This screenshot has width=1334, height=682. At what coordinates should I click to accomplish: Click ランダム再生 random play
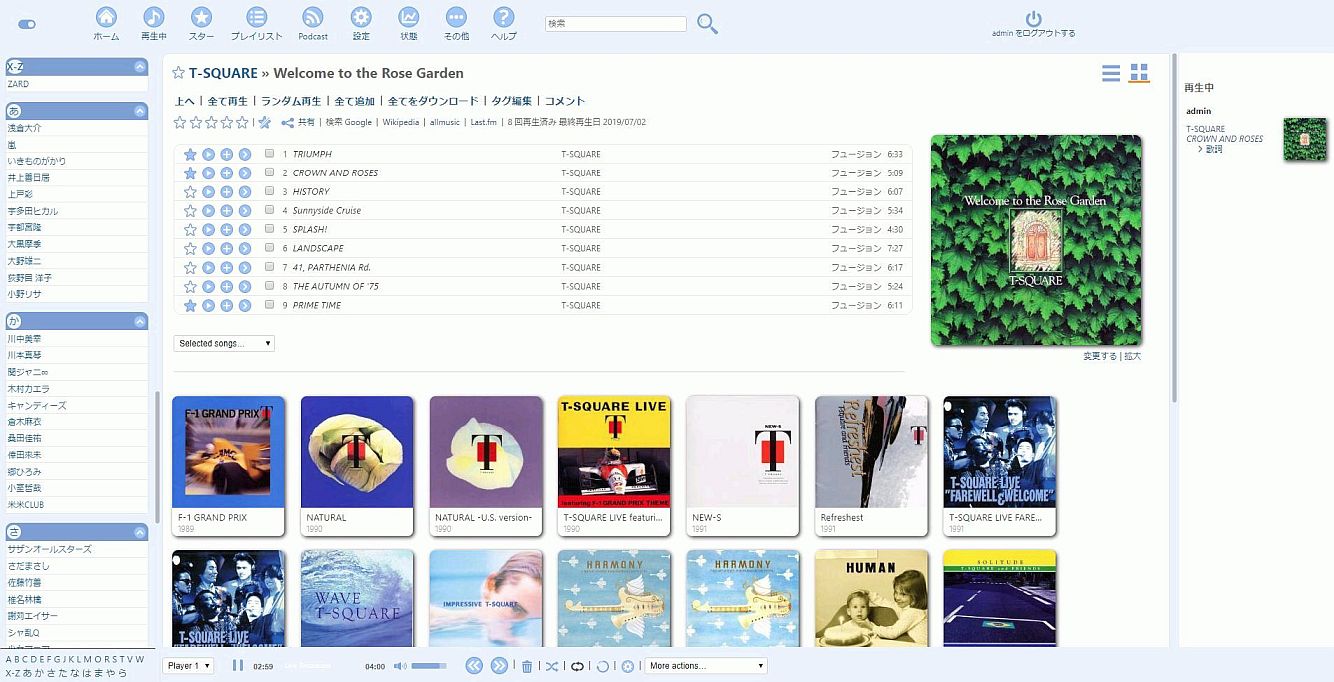click(x=291, y=101)
